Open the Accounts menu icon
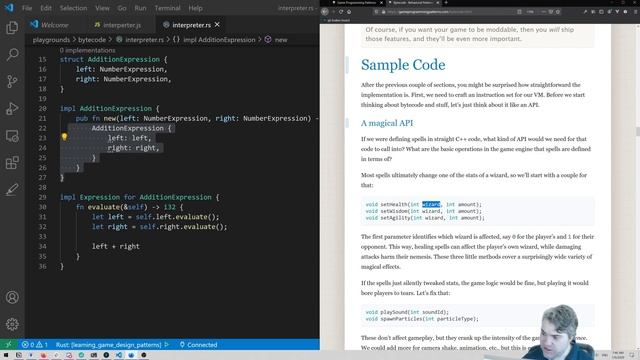 click(12, 297)
